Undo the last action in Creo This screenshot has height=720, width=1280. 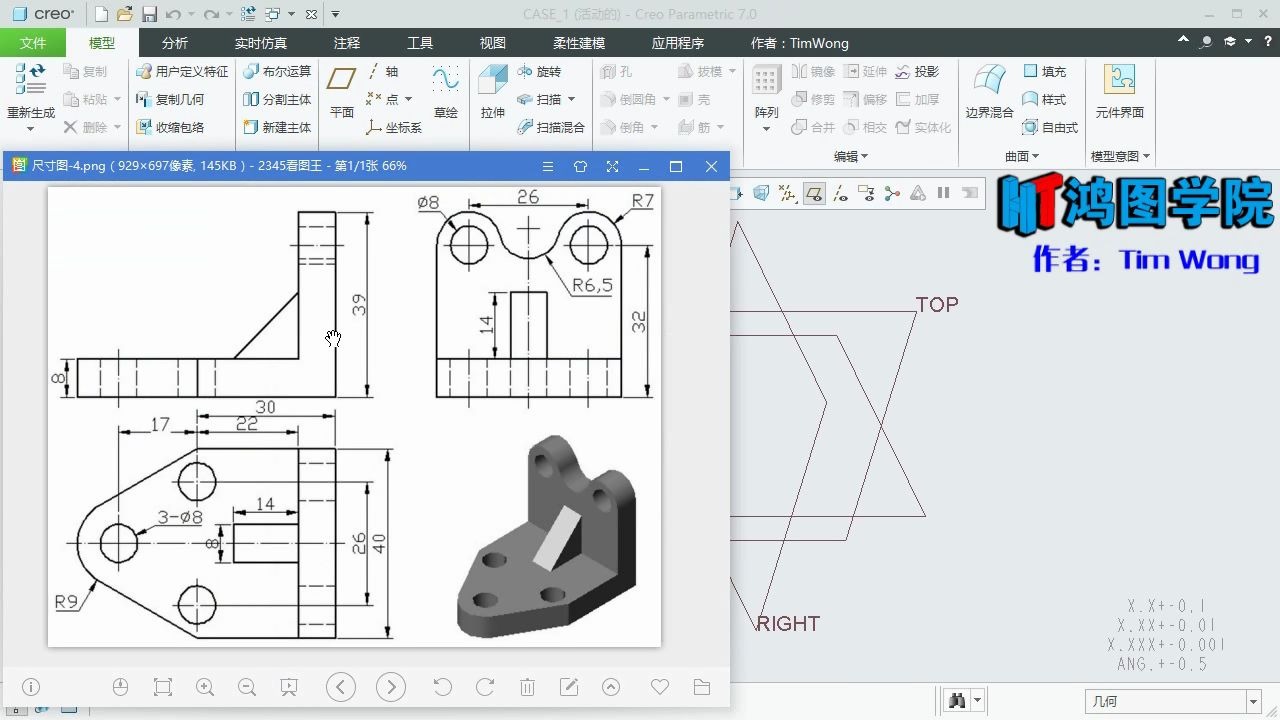(173, 14)
